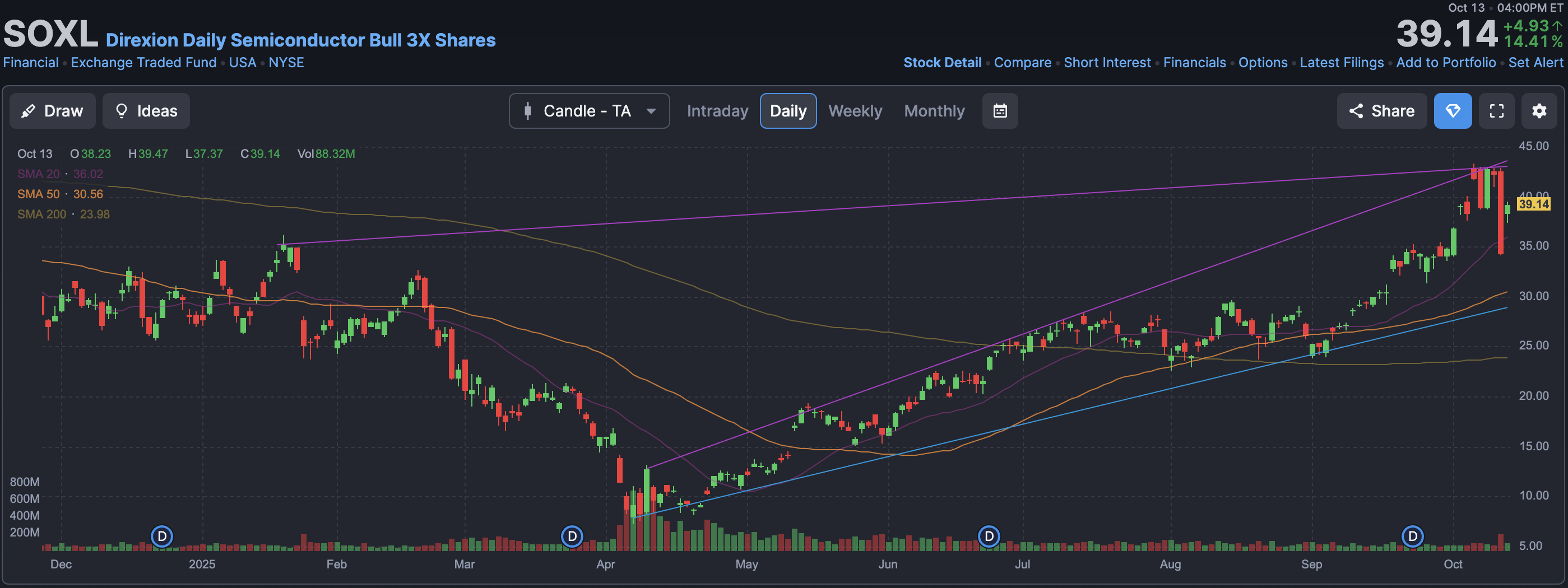Select the Daily timeframe
Screen dimensions: 1568x588
tap(788, 111)
